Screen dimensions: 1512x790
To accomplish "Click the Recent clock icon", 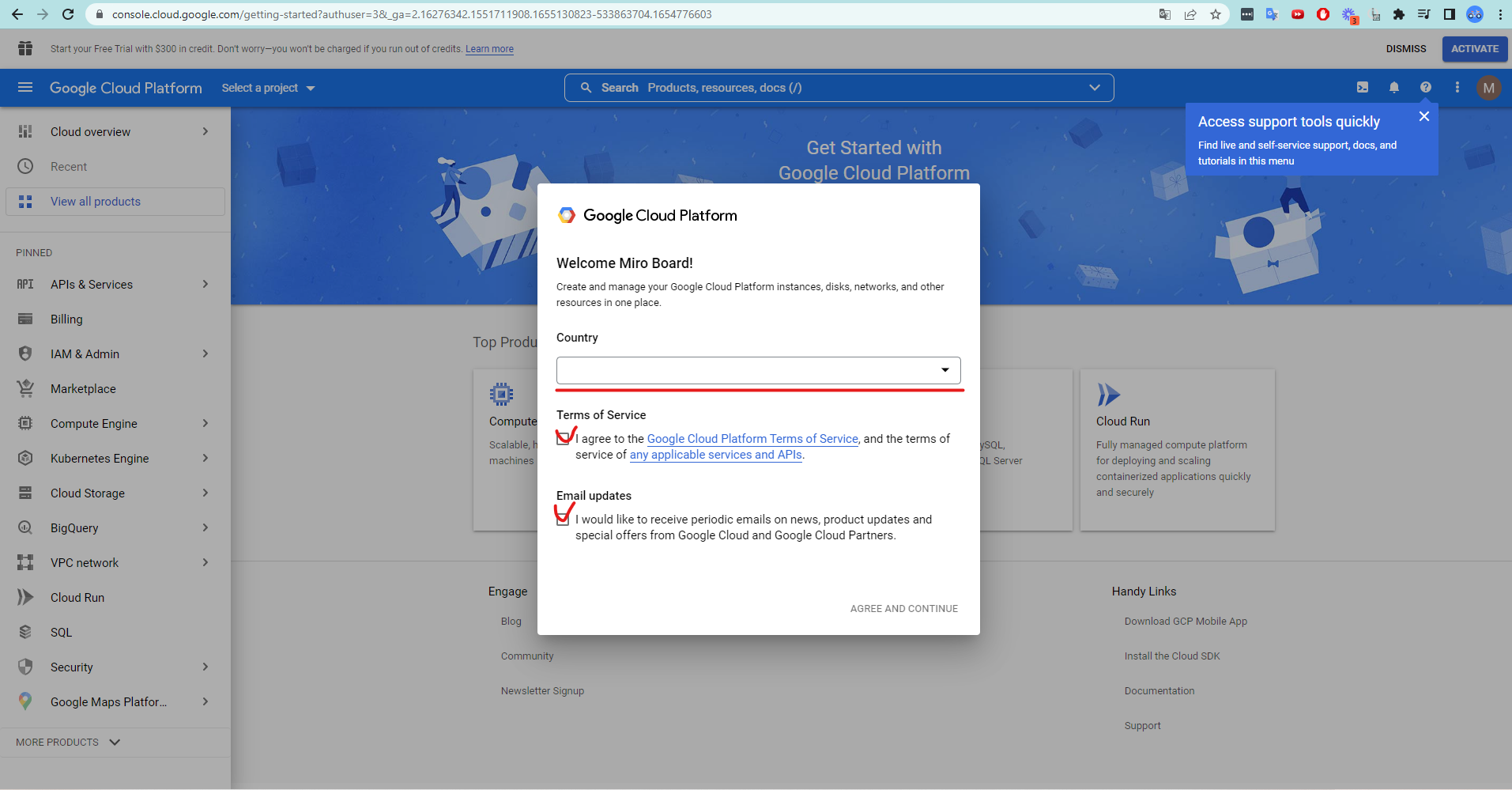I will pos(25,167).
